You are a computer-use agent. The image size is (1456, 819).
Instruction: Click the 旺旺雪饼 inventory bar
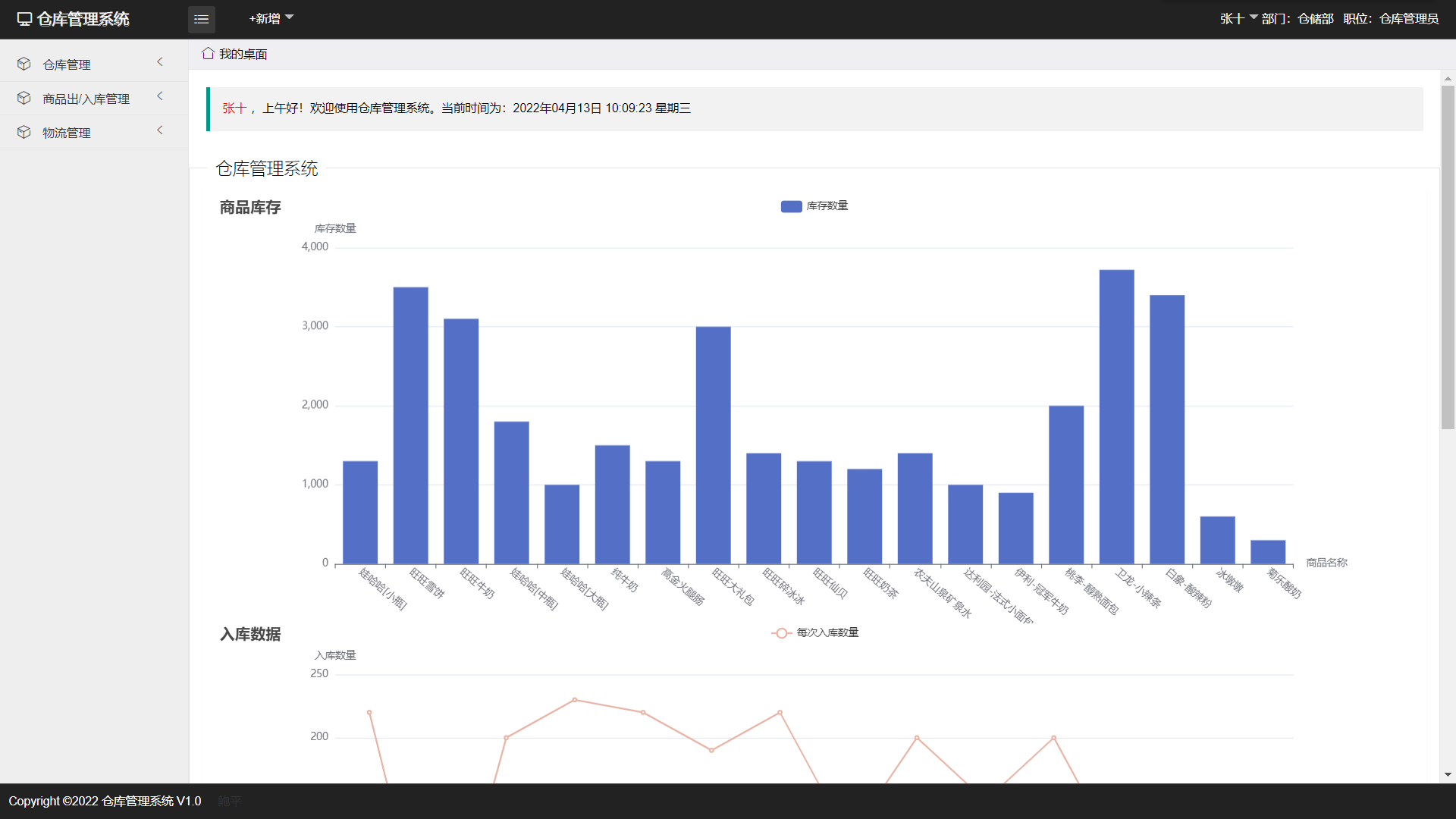click(410, 425)
